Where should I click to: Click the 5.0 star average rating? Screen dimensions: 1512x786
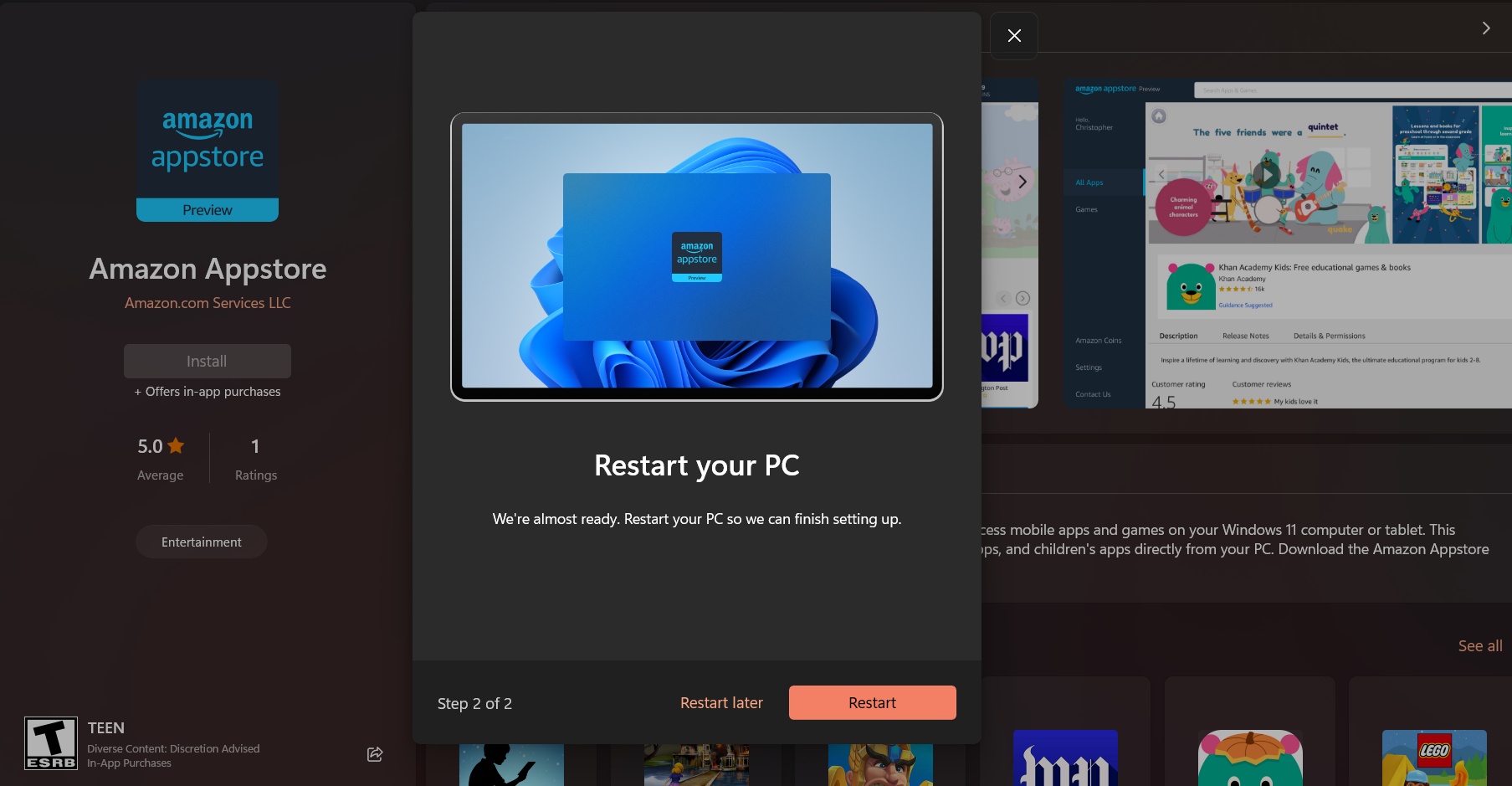tap(161, 459)
